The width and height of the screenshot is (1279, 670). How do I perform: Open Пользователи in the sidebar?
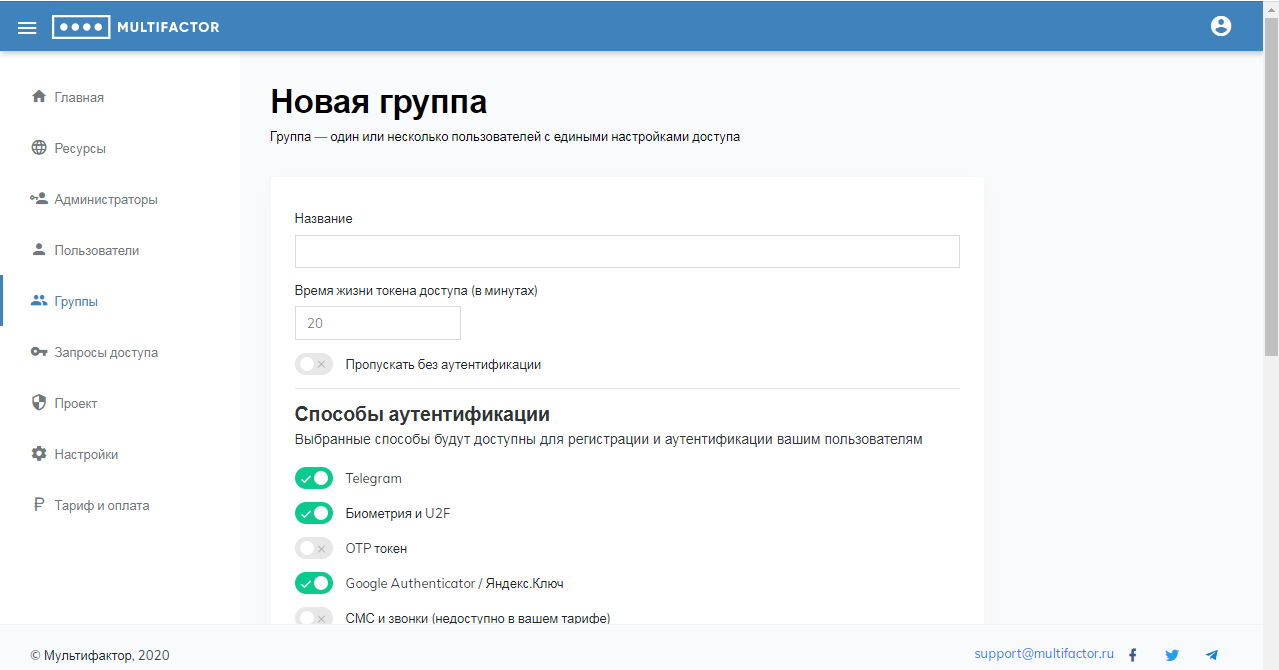tap(96, 250)
